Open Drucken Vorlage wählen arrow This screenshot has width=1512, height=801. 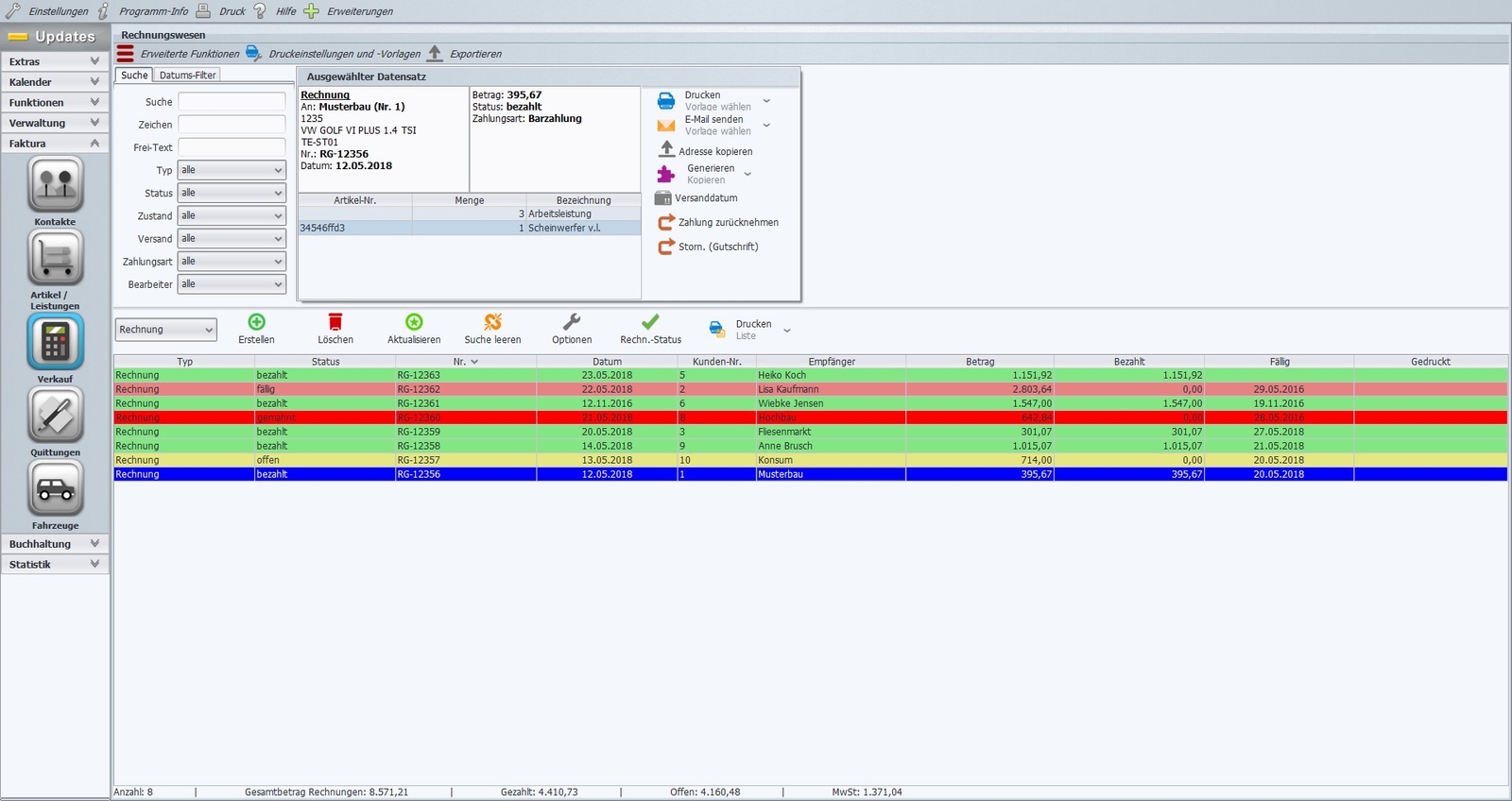tap(766, 100)
